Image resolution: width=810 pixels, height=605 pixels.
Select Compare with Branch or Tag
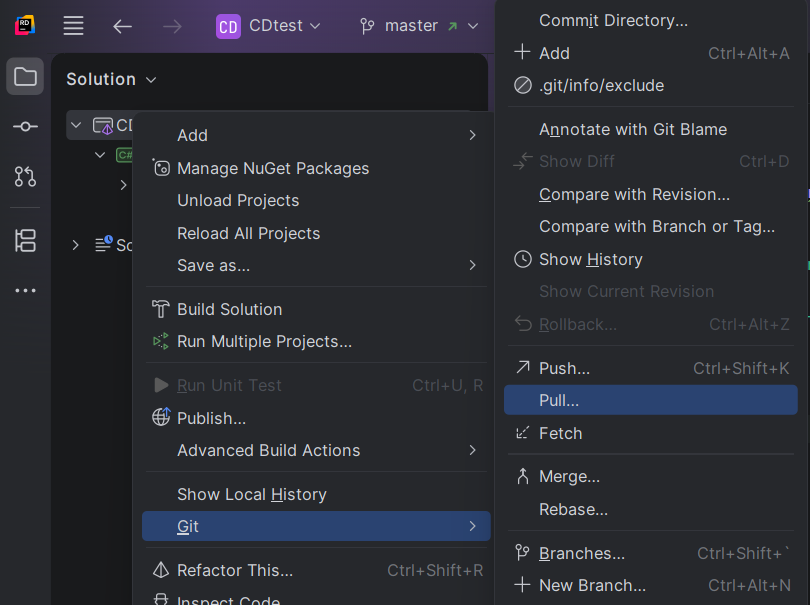pyautogui.click(x=651, y=226)
